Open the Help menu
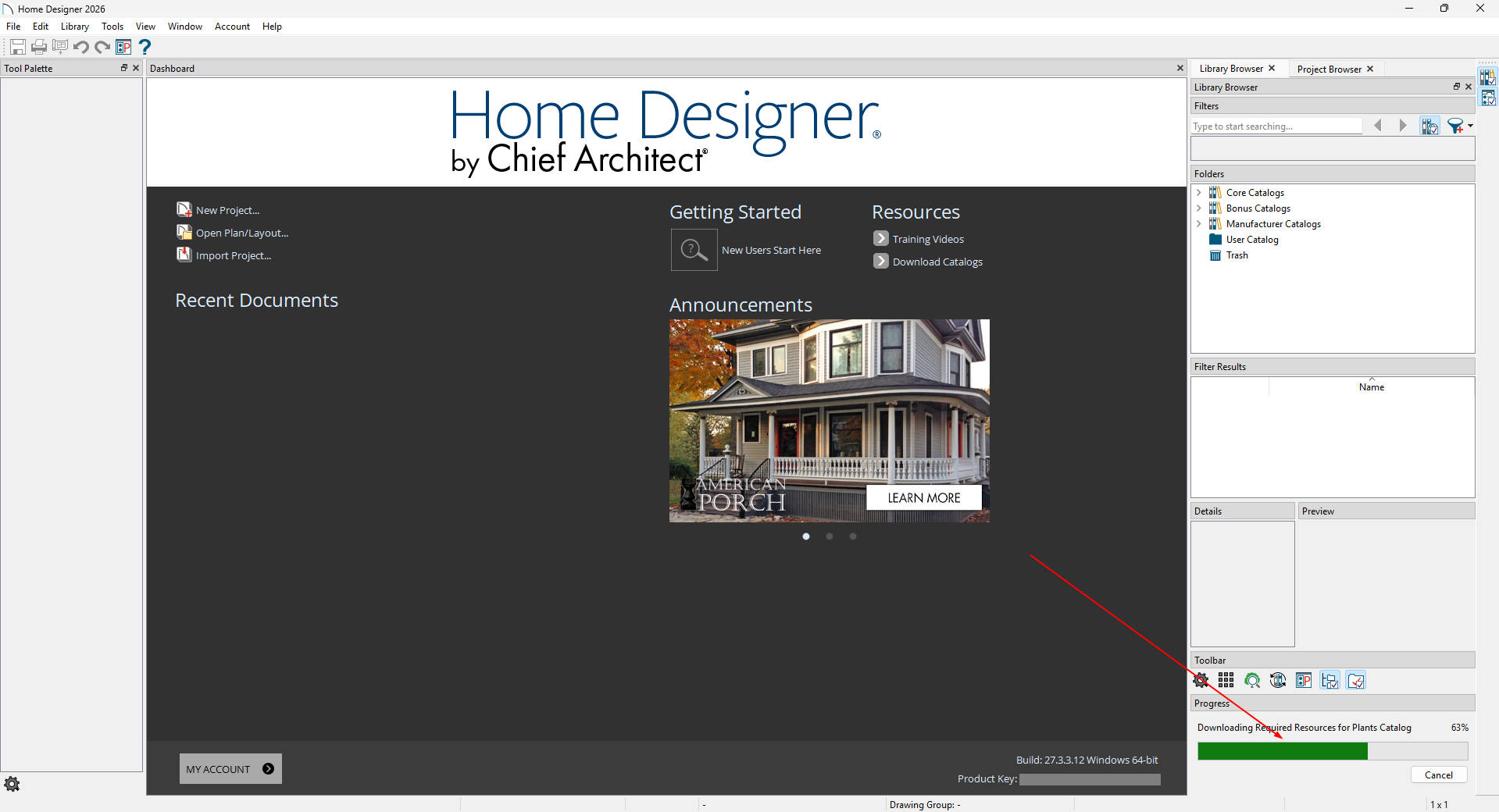 (272, 27)
